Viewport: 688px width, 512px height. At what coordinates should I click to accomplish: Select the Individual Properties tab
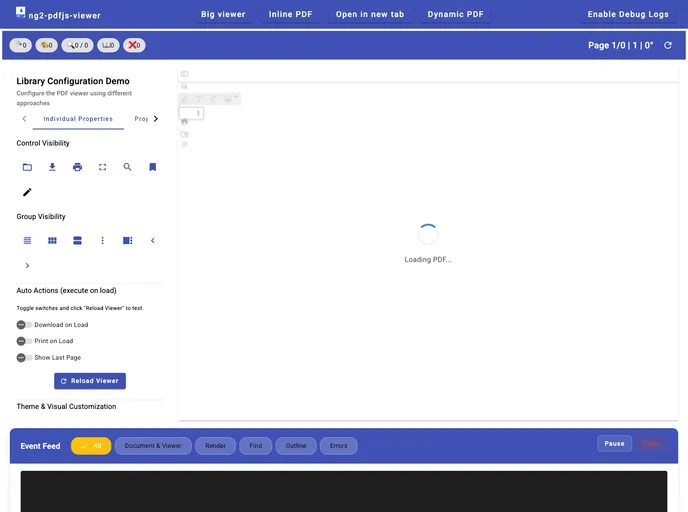[x=78, y=119]
